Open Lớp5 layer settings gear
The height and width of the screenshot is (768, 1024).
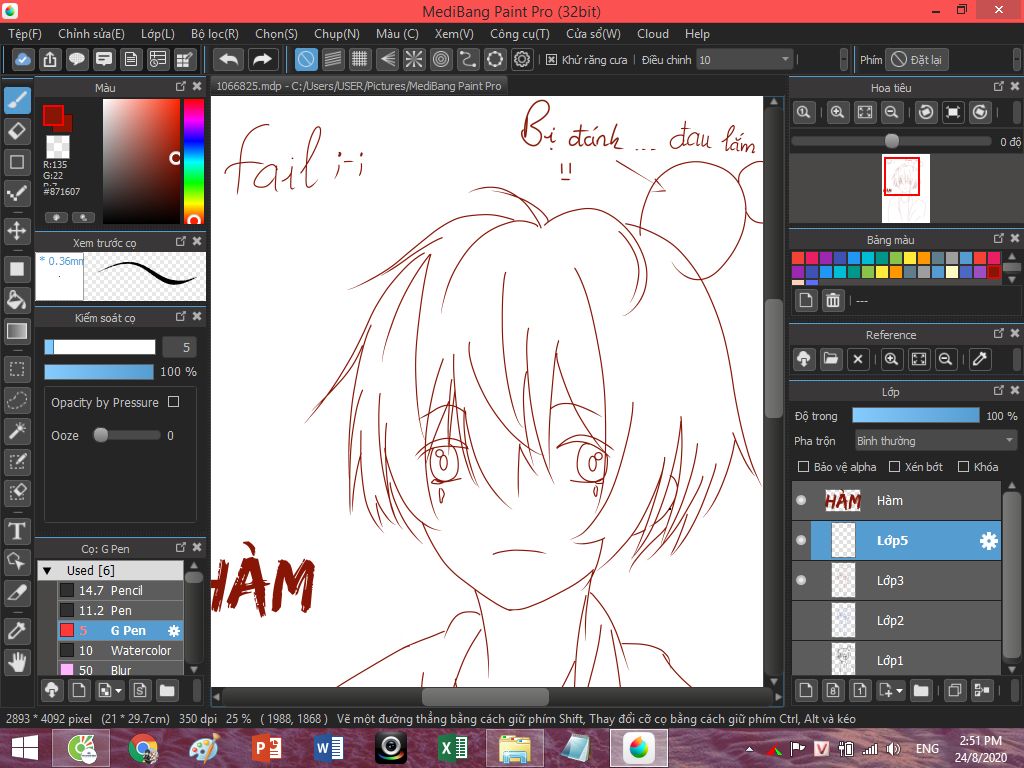989,541
